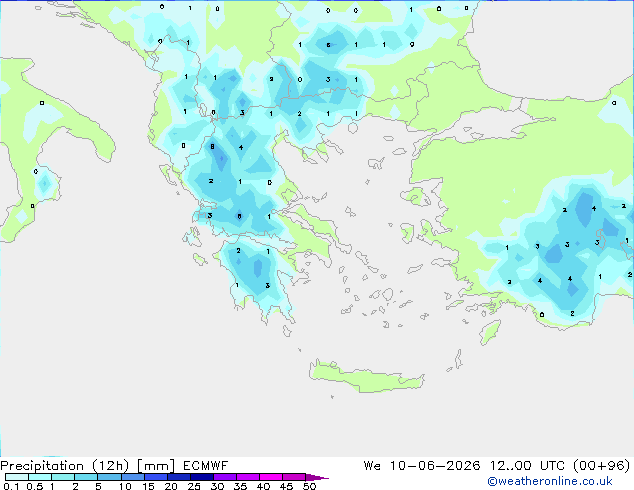634x490 pixels.
Task: Select the 10–15 mm legend swatch
Action: click(133, 477)
